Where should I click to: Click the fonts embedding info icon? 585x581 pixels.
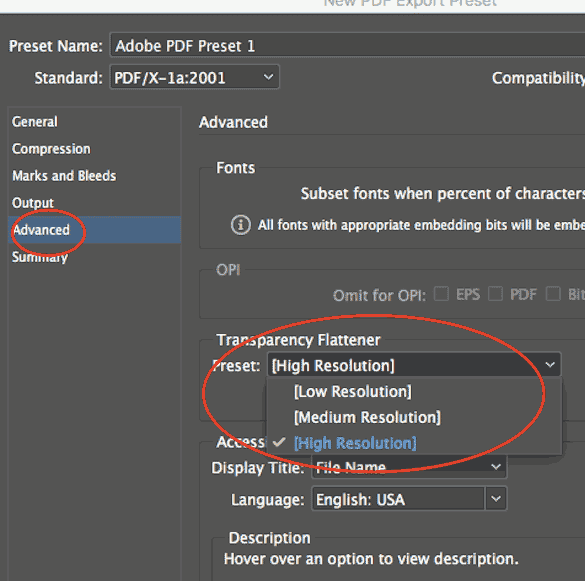click(x=240, y=225)
